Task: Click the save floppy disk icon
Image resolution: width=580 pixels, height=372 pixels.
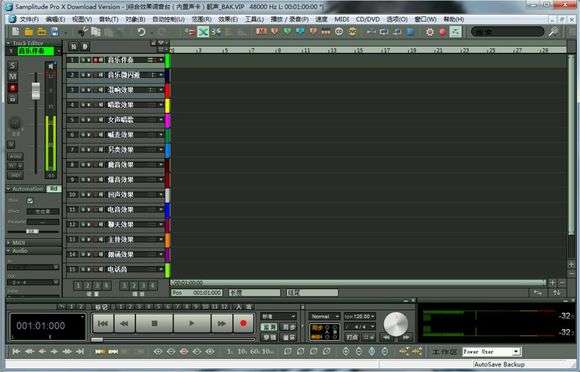Action: coord(54,32)
